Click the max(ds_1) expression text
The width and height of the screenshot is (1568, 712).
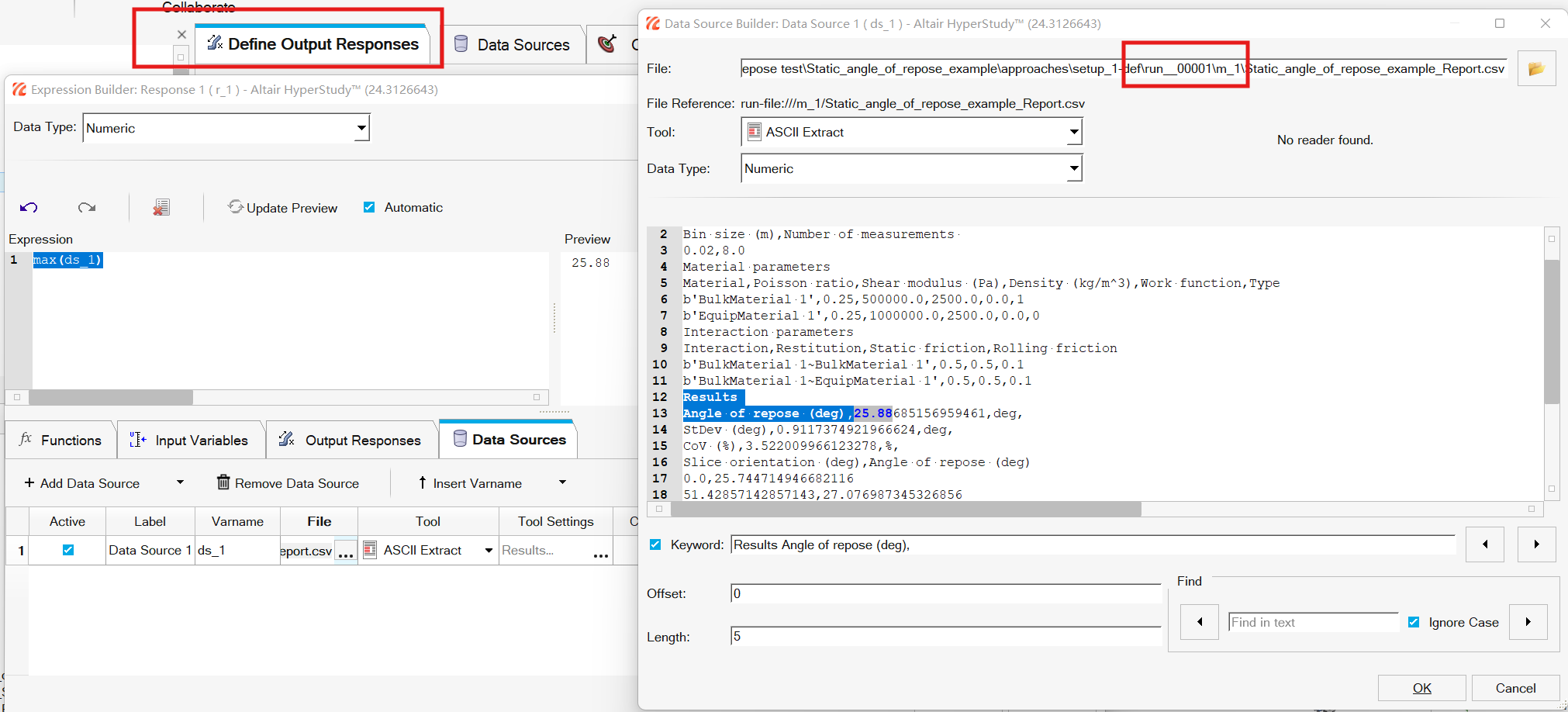[x=67, y=260]
